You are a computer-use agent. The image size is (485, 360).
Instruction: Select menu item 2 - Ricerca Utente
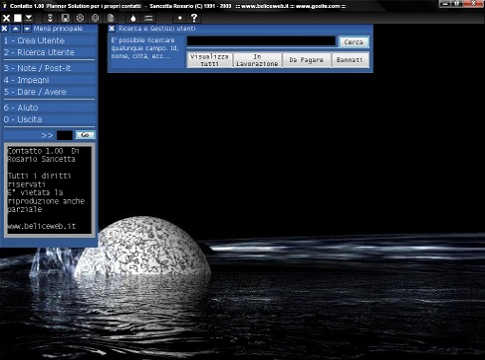(x=49, y=52)
